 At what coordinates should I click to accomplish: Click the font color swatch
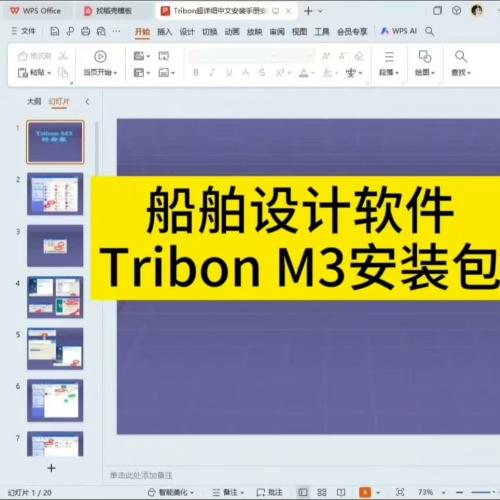pyautogui.click(x=303, y=72)
